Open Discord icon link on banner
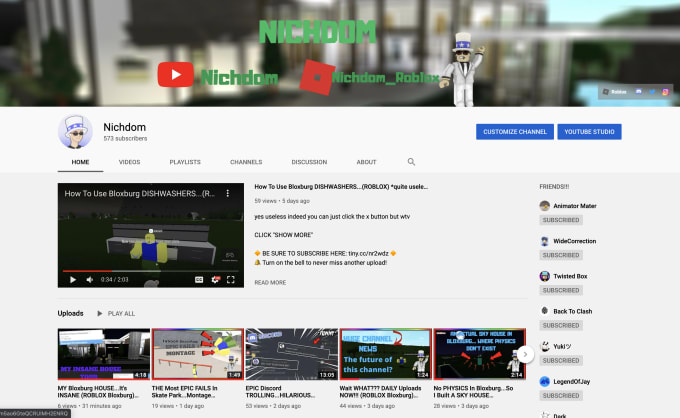 pyautogui.click(x=638, y=91)
